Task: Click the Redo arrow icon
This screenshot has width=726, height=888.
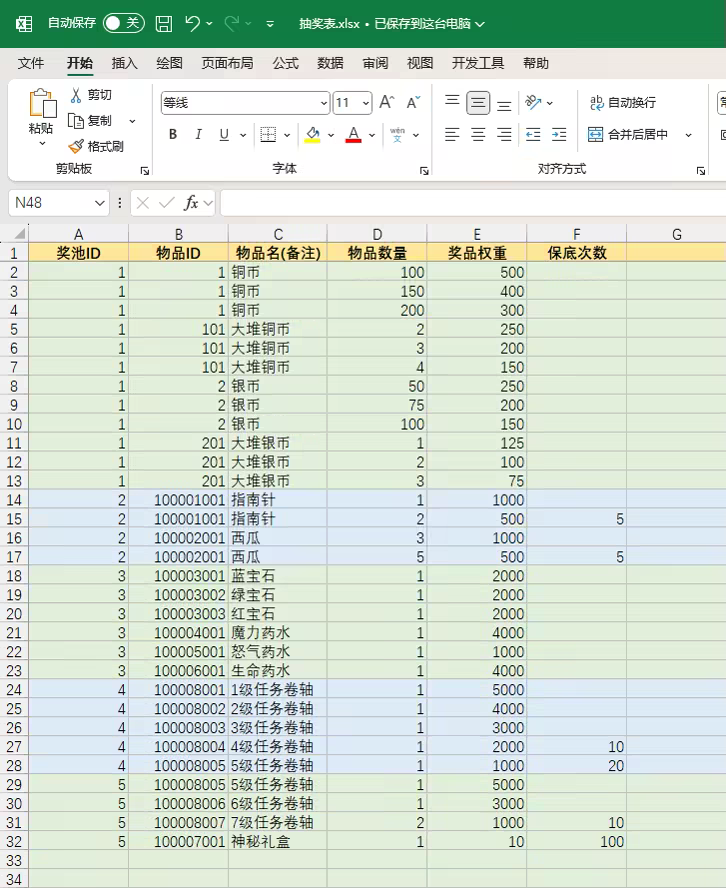Action: [x=232, y=23]
